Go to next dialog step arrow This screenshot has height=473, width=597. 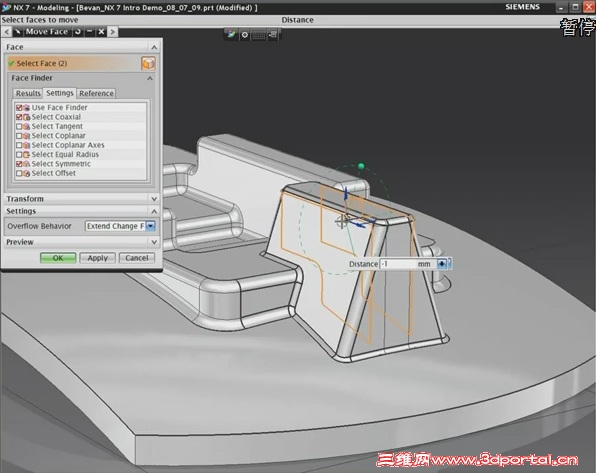tap(112, 32)
